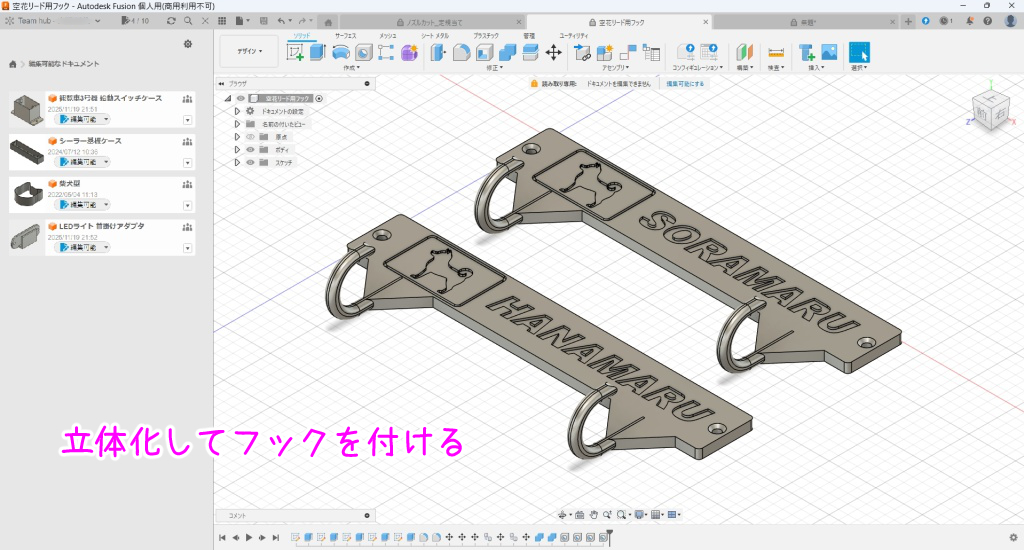Click the Extrude tool icon

(x=317, y=53)
